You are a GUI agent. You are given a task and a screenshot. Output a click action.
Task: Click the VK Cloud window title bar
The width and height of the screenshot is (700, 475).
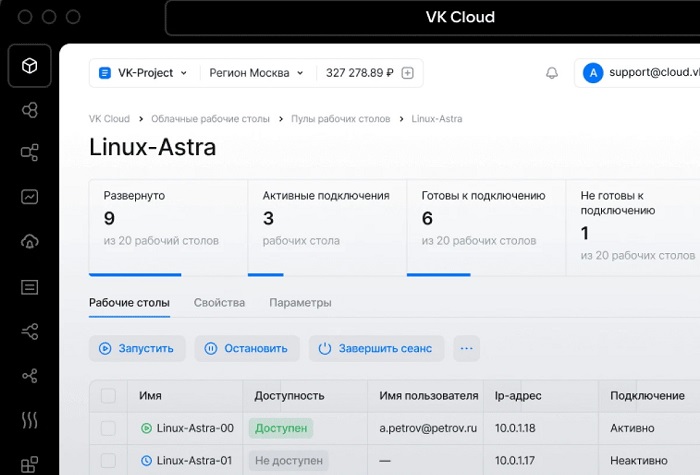tap(460, 17)
